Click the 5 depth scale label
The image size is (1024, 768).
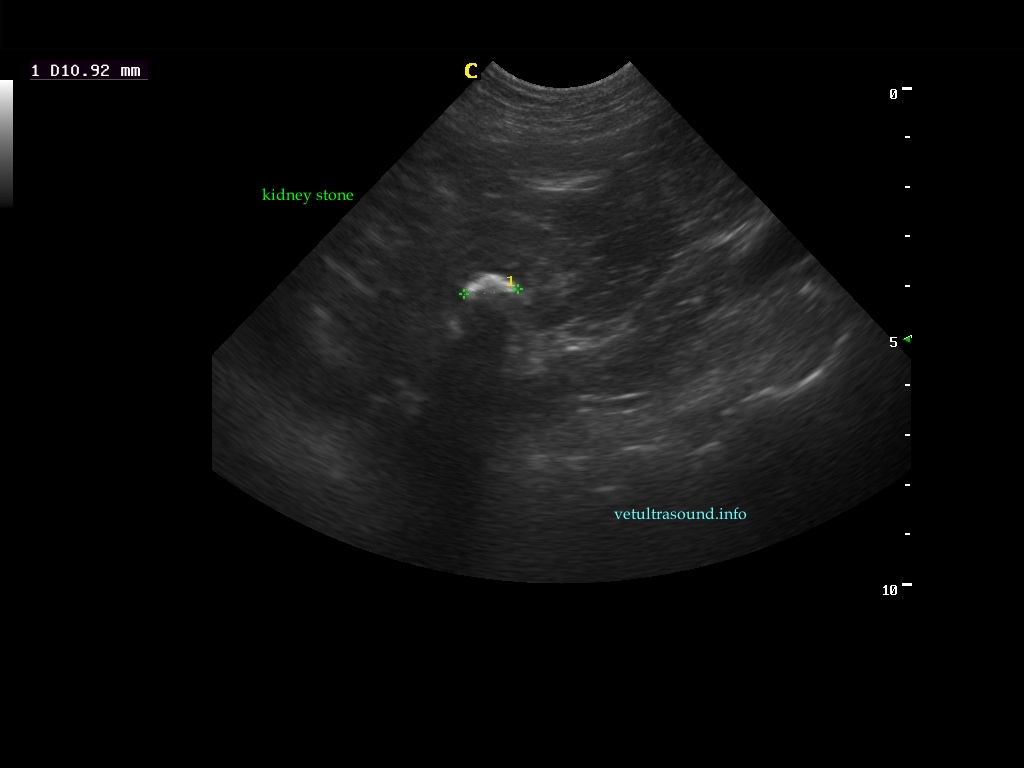pos(893,342)
